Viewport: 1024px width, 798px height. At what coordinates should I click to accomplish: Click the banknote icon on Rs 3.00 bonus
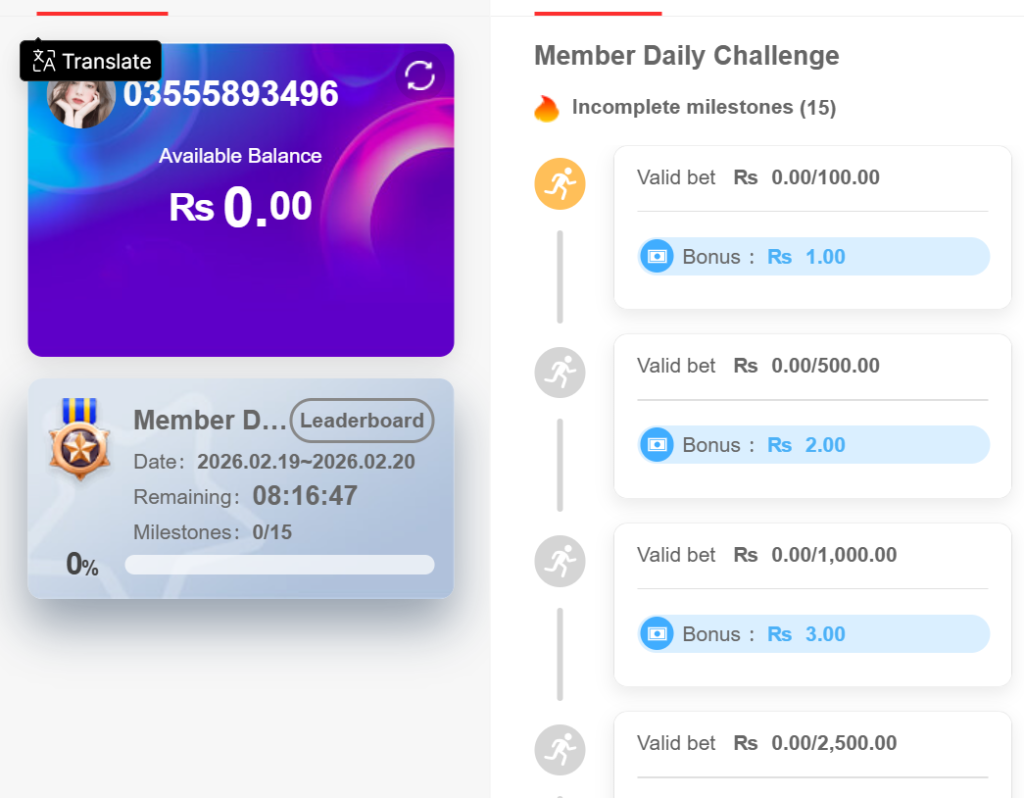657,634
